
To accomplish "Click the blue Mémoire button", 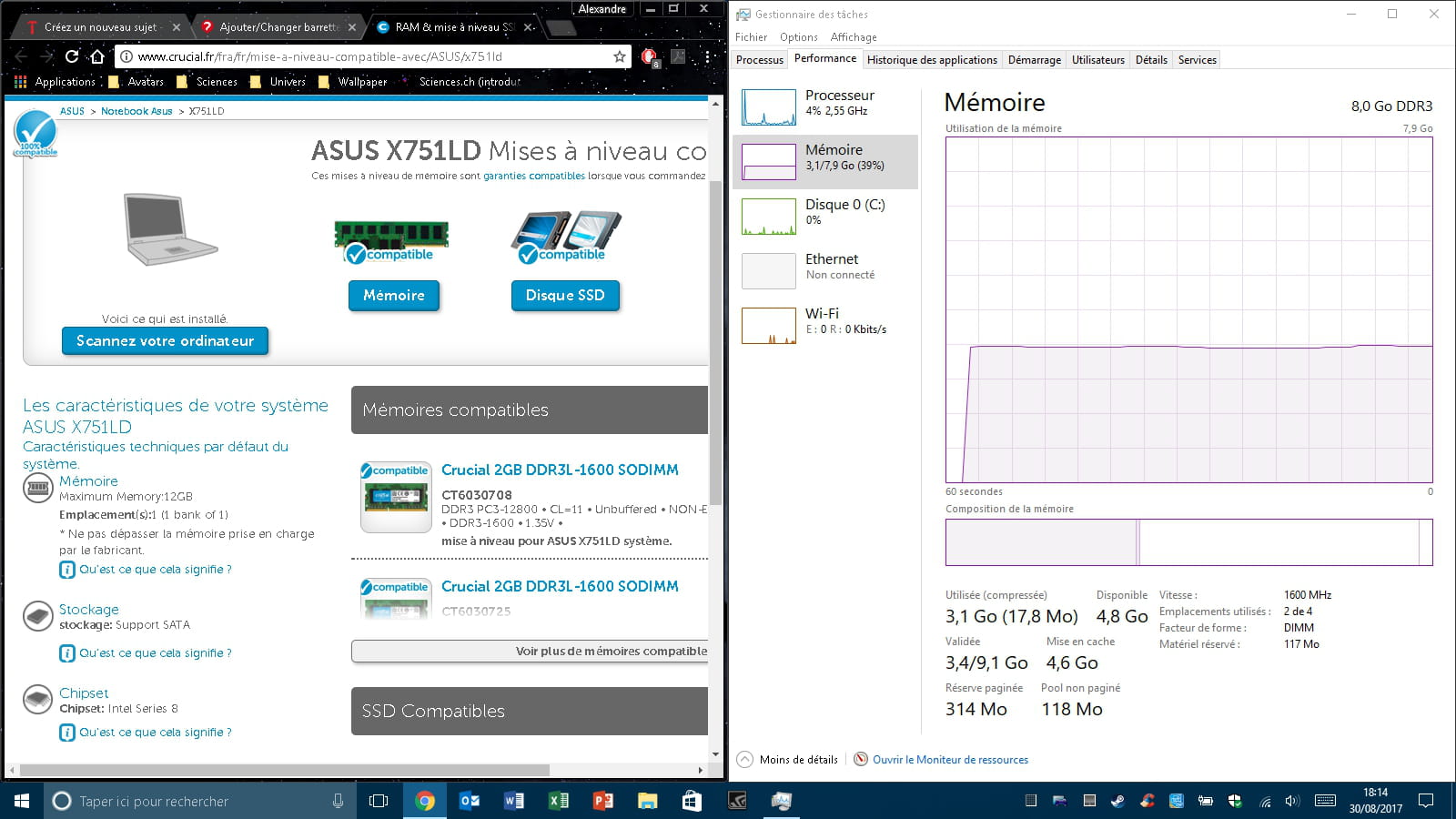I will pos(393,295).
